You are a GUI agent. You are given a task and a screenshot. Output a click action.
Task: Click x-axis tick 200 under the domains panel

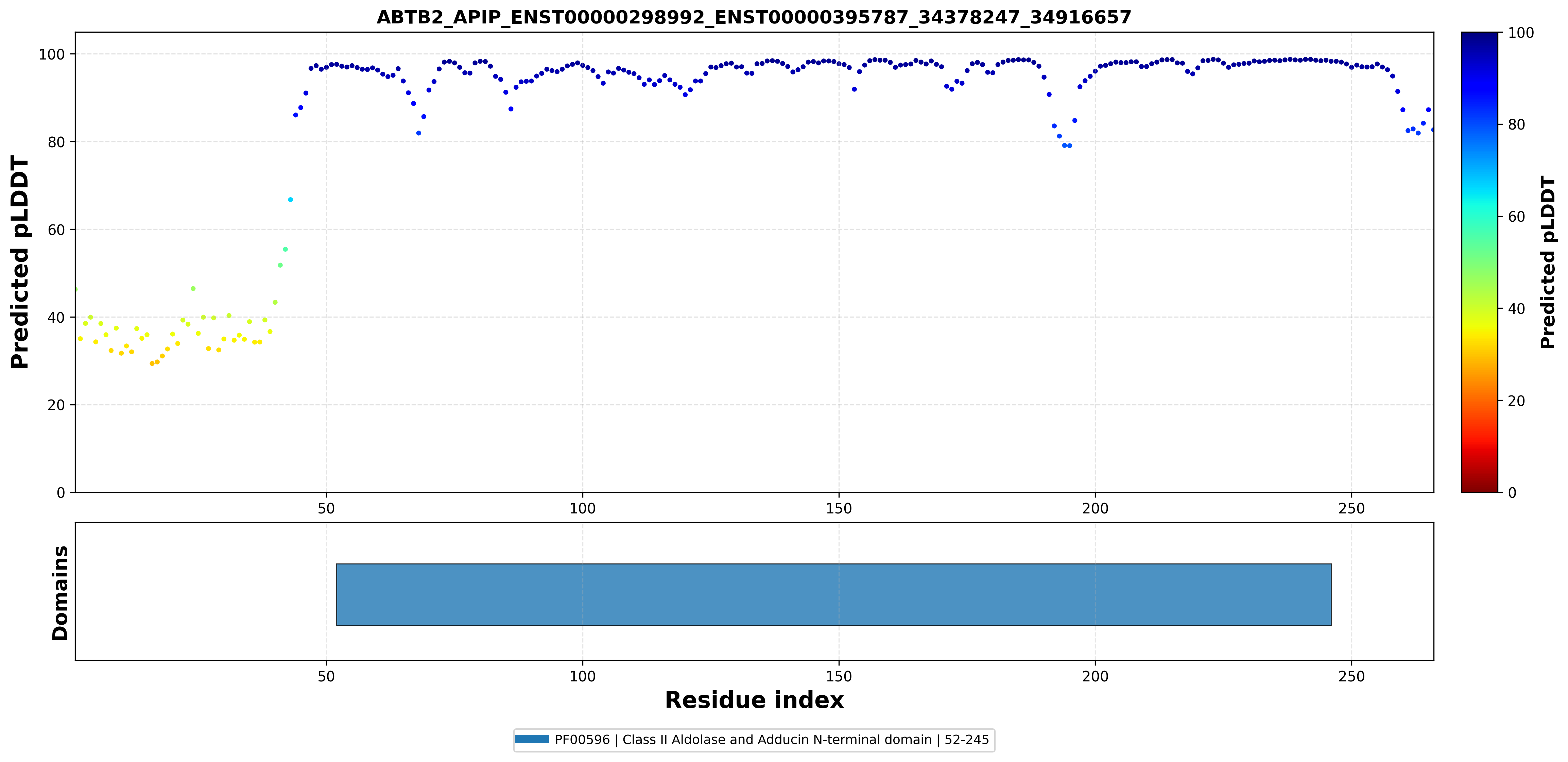pyautogui.click(x=1095, y=676)
